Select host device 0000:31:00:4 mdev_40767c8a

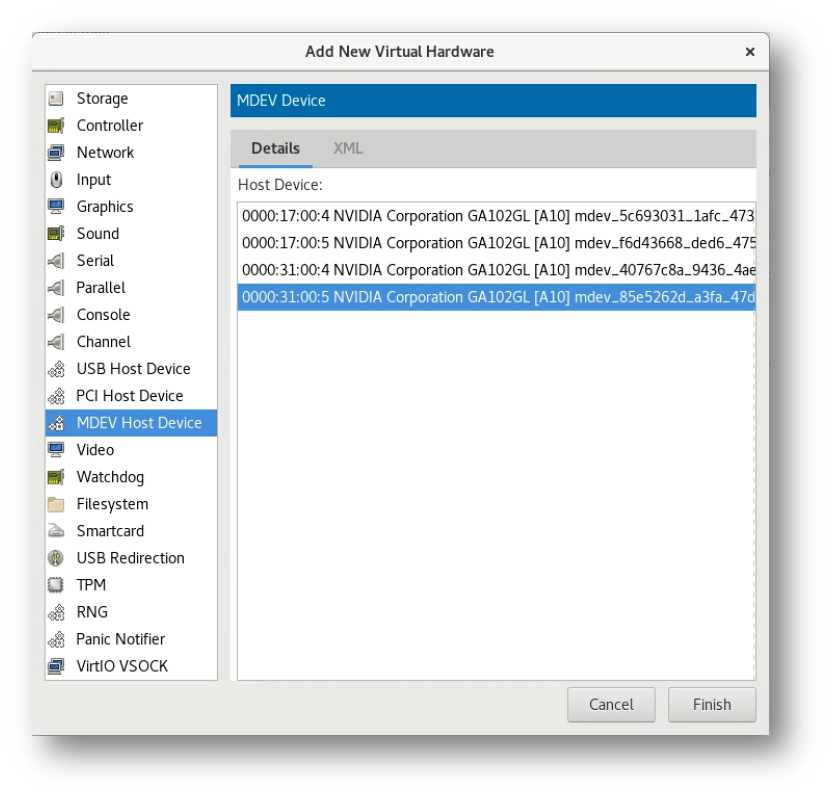tap(496, 270)
